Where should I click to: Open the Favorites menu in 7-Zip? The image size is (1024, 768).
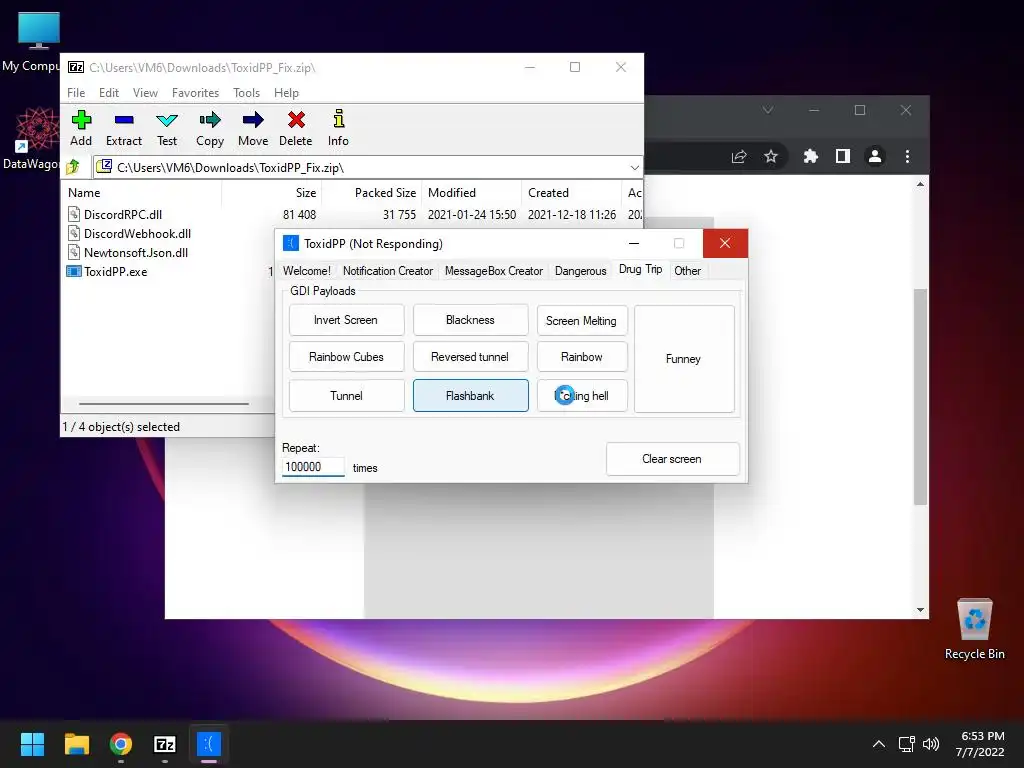pyautogui.click(x=195, y=93)
